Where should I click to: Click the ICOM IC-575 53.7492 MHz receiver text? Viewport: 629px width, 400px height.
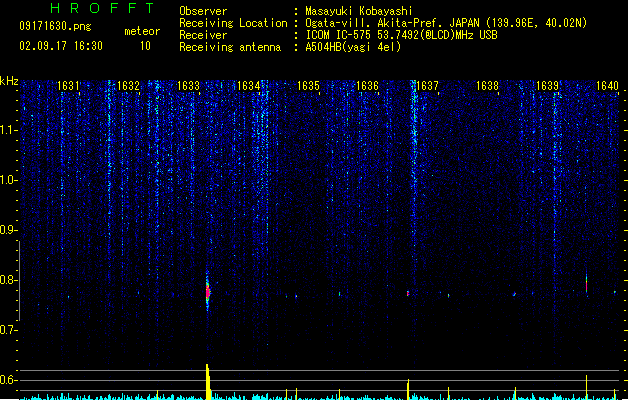pos(402,35)
